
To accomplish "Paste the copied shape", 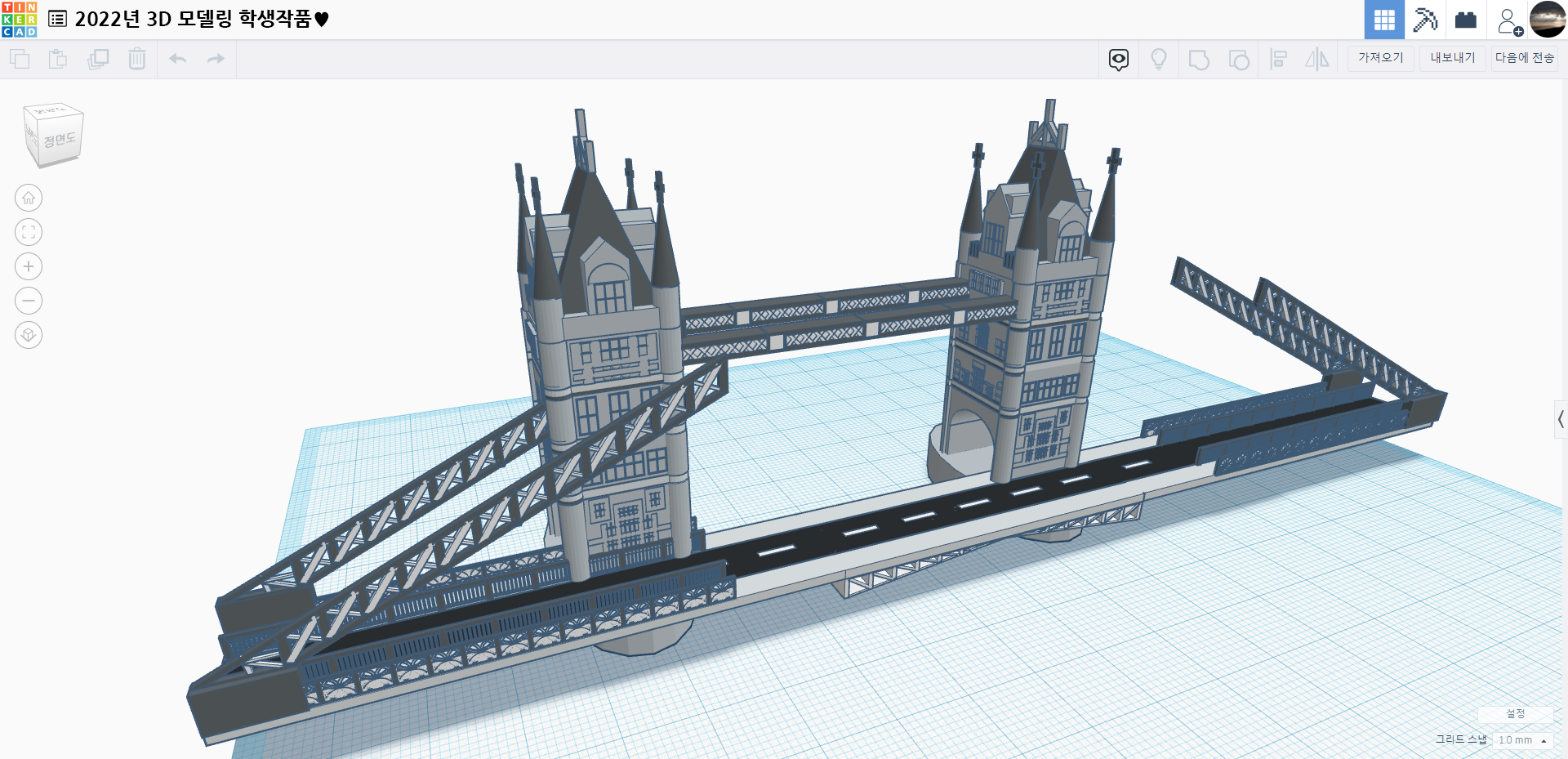I will coord(58,59).
